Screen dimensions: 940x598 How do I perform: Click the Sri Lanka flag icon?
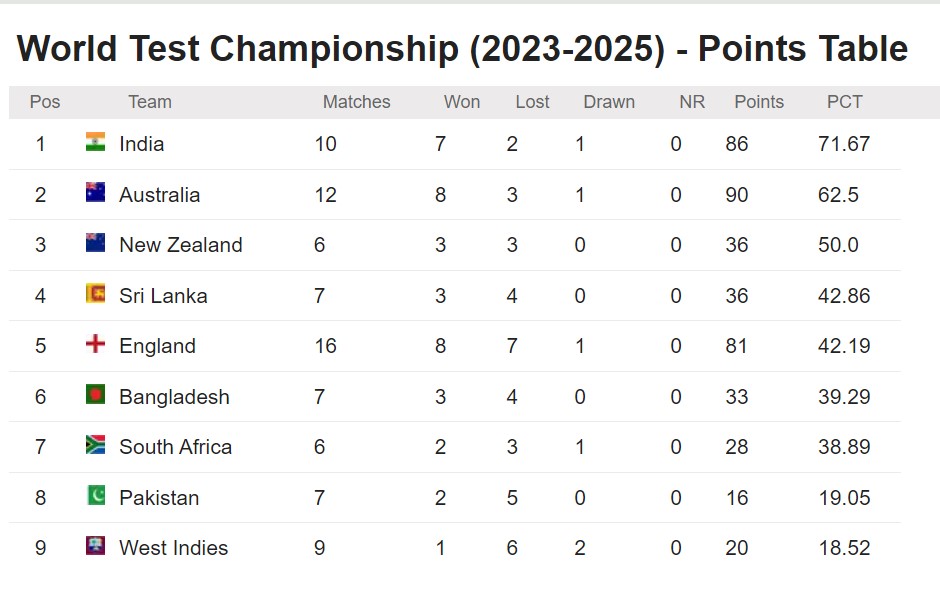click(x=96, y=294)
